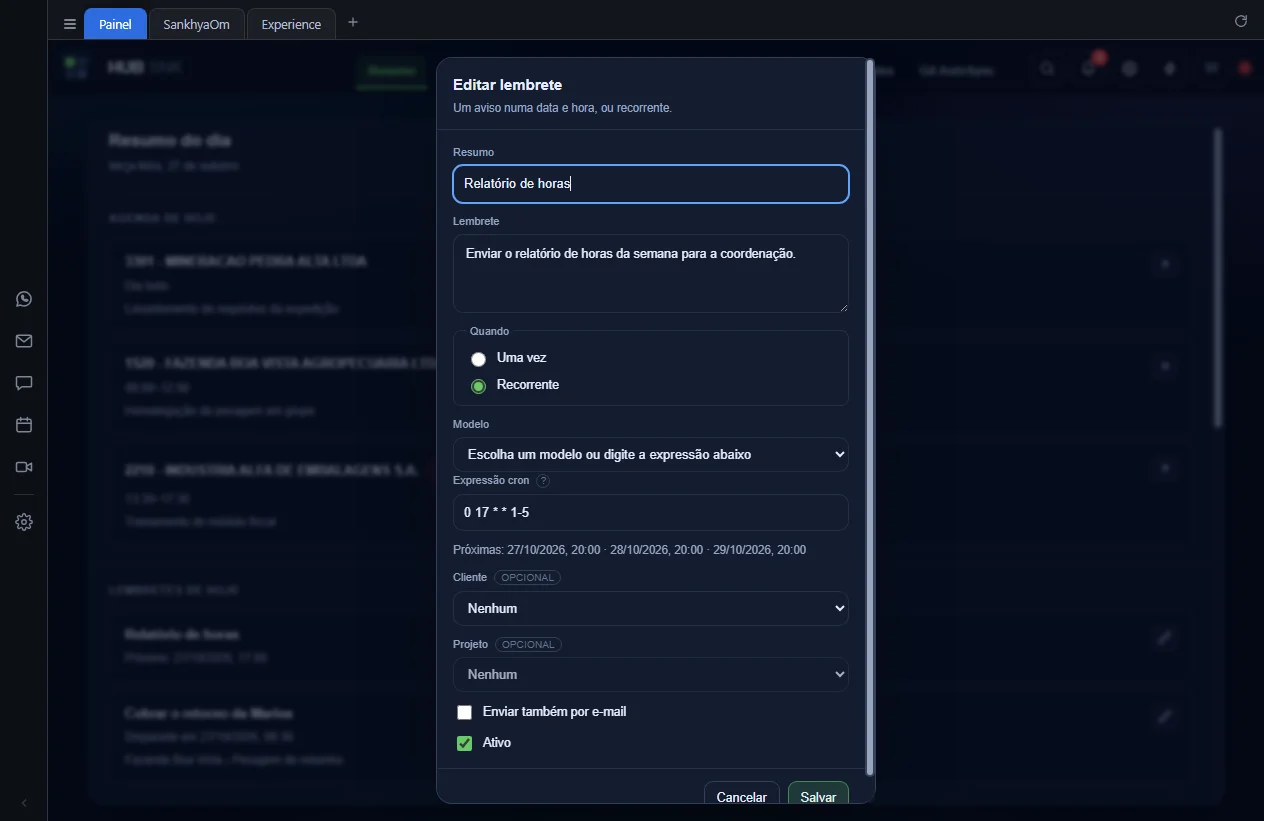1264x821 pixels.
Task: Collapse the sidebar with the bottom chevron
Action: [x=24, y=803]
